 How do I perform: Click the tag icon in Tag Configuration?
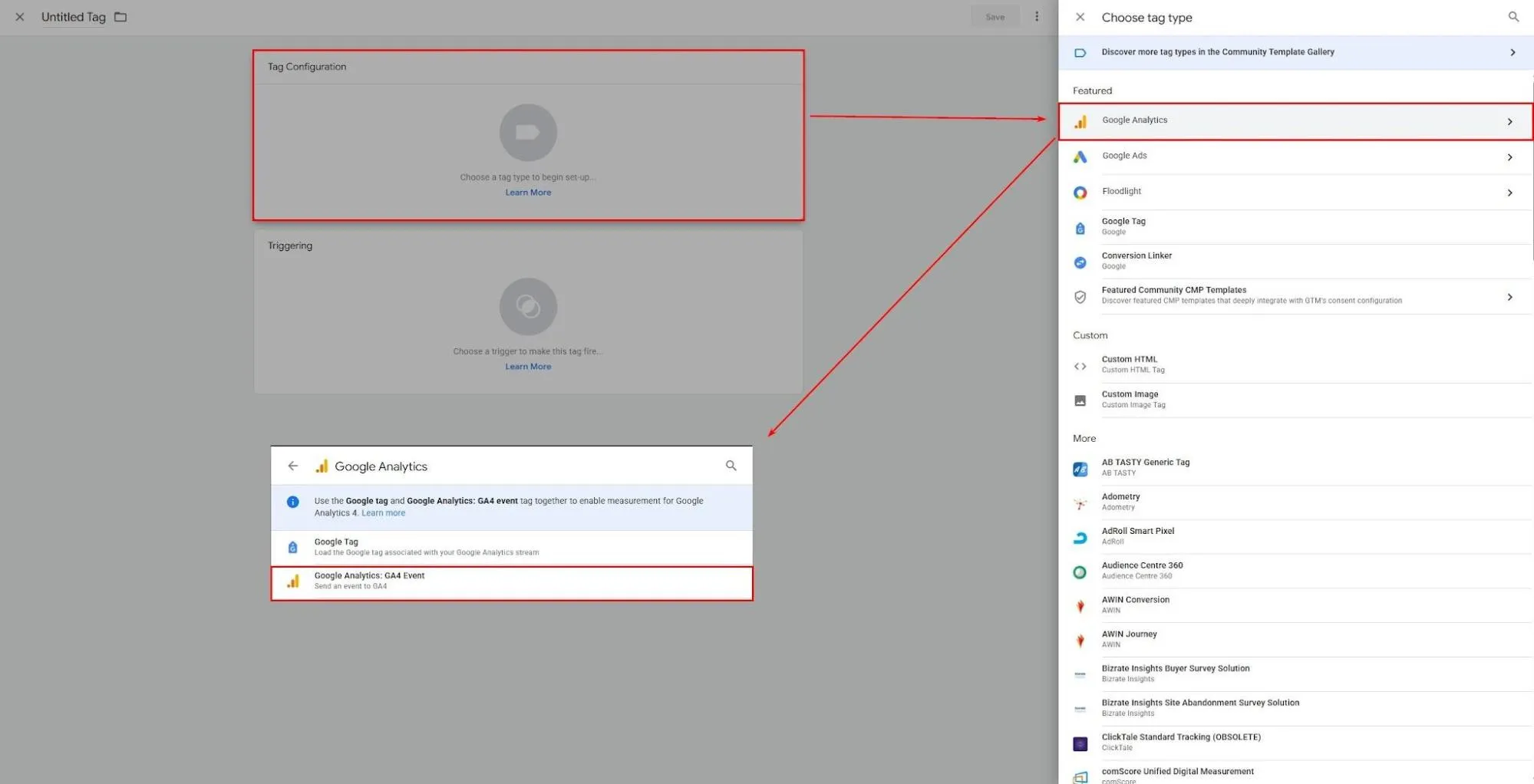pyautogui.click(x=528, y=133)
